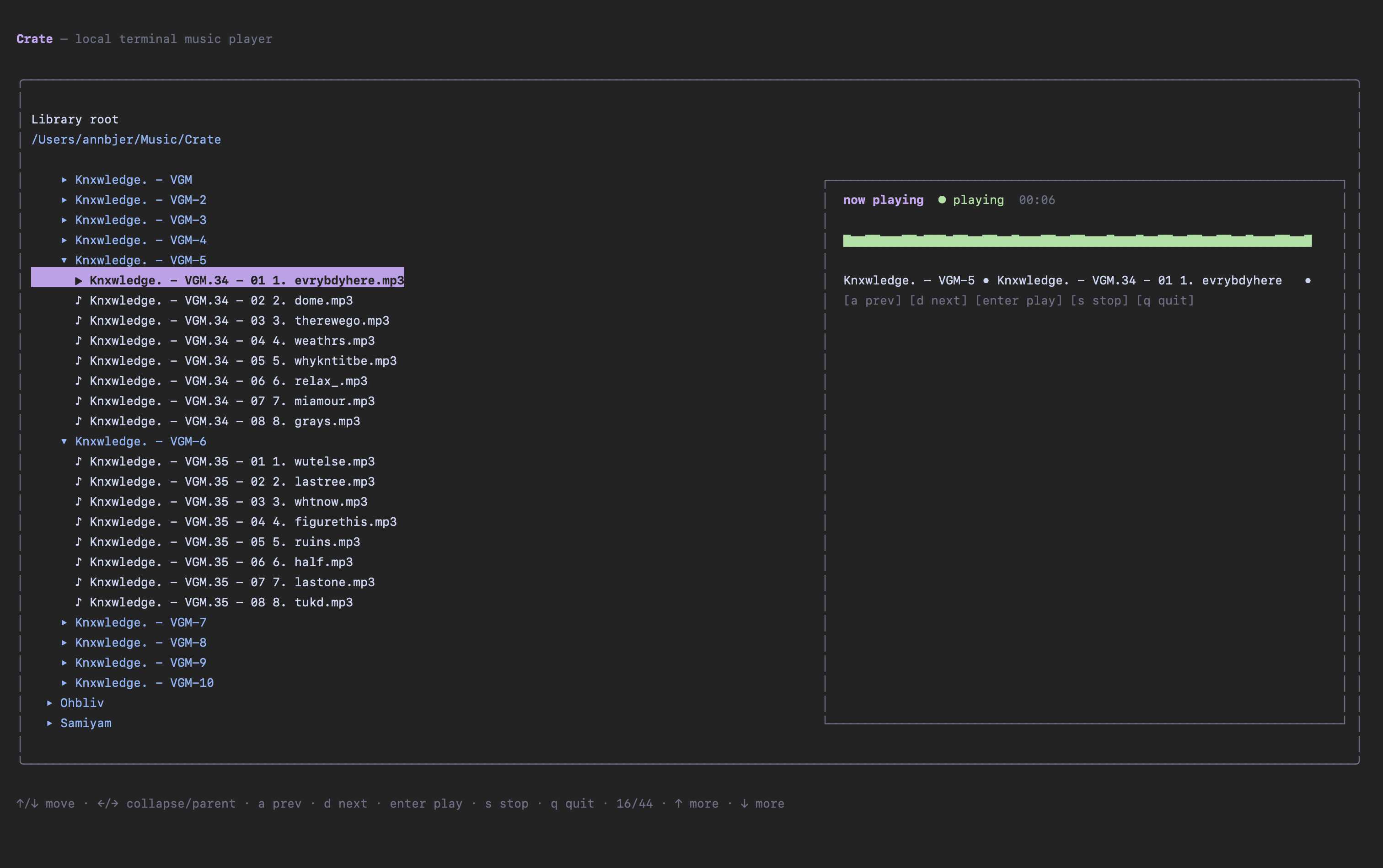The width and height of the screenshot is (1383, 868).
Task: Click the note icon beside wutelse.mp3
Action: tap(79, 461)
